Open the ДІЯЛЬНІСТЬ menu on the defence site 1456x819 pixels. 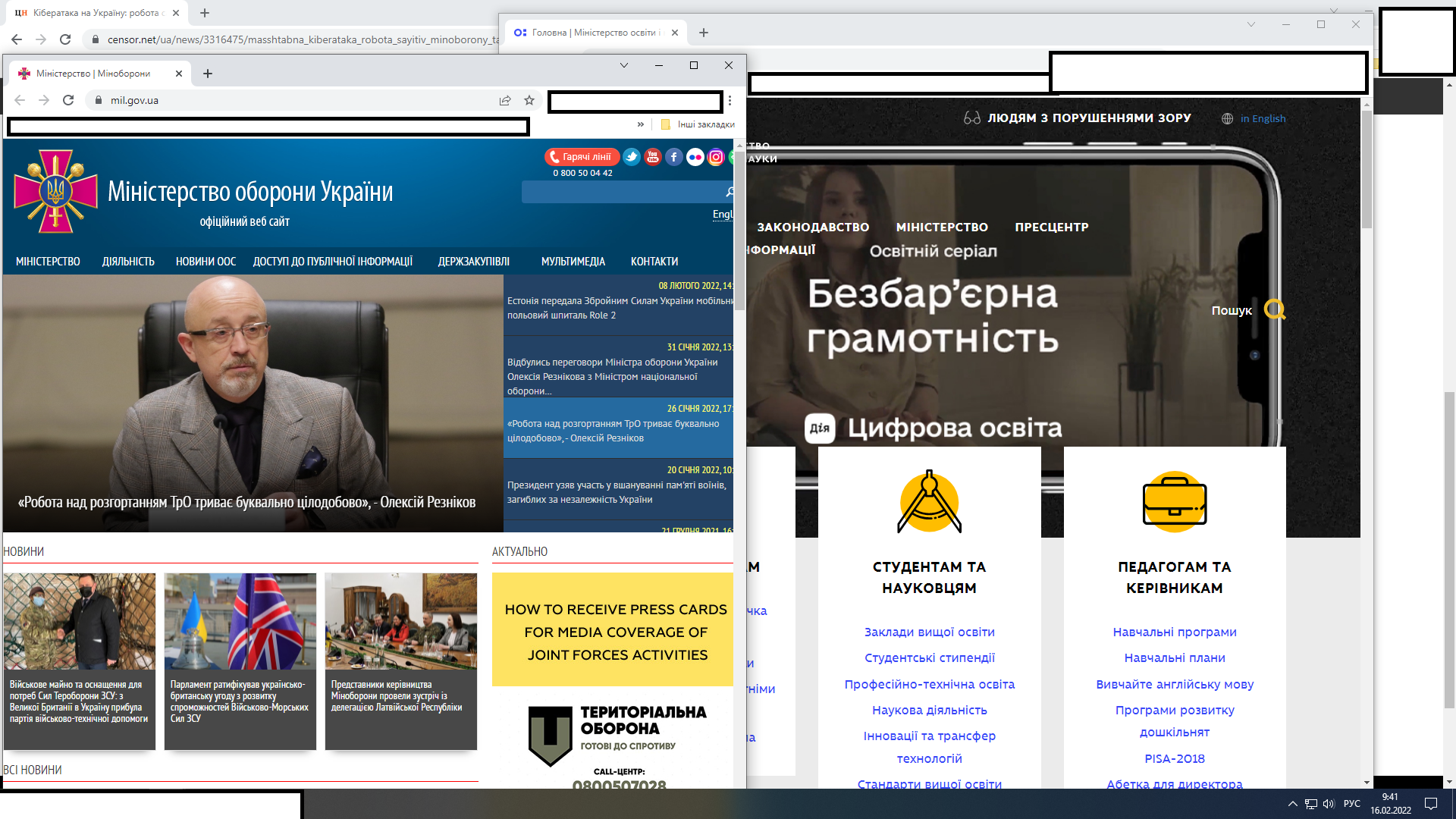(128, 262)
